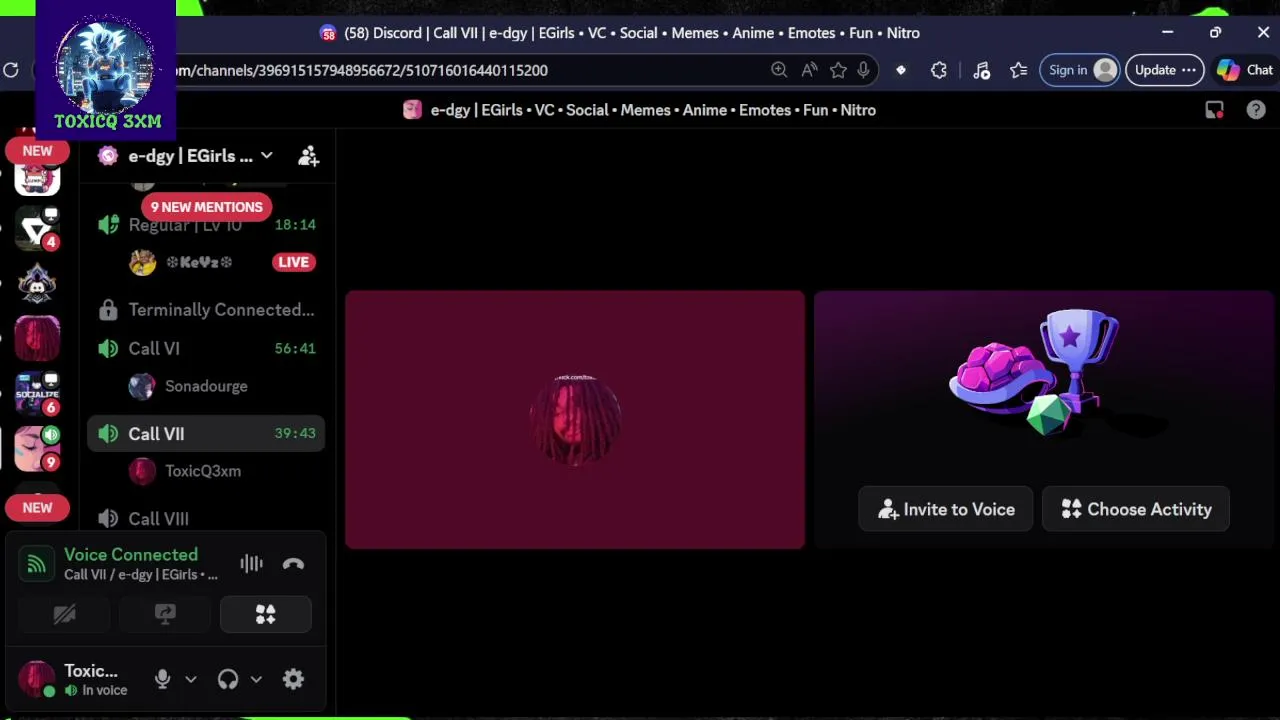Open the hooded figure server icon

pos(37,285)
